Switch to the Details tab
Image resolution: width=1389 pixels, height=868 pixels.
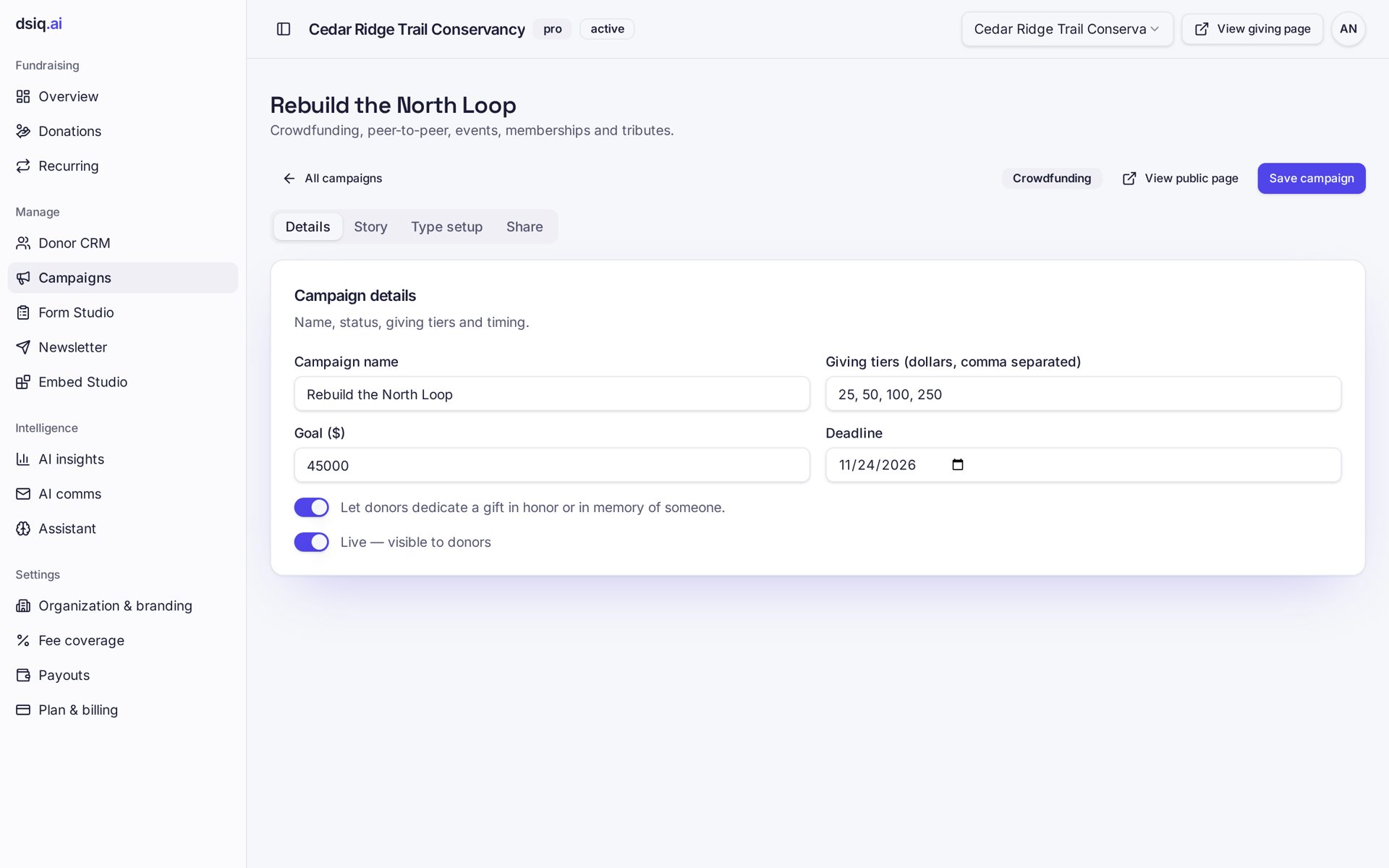point(307,226)
